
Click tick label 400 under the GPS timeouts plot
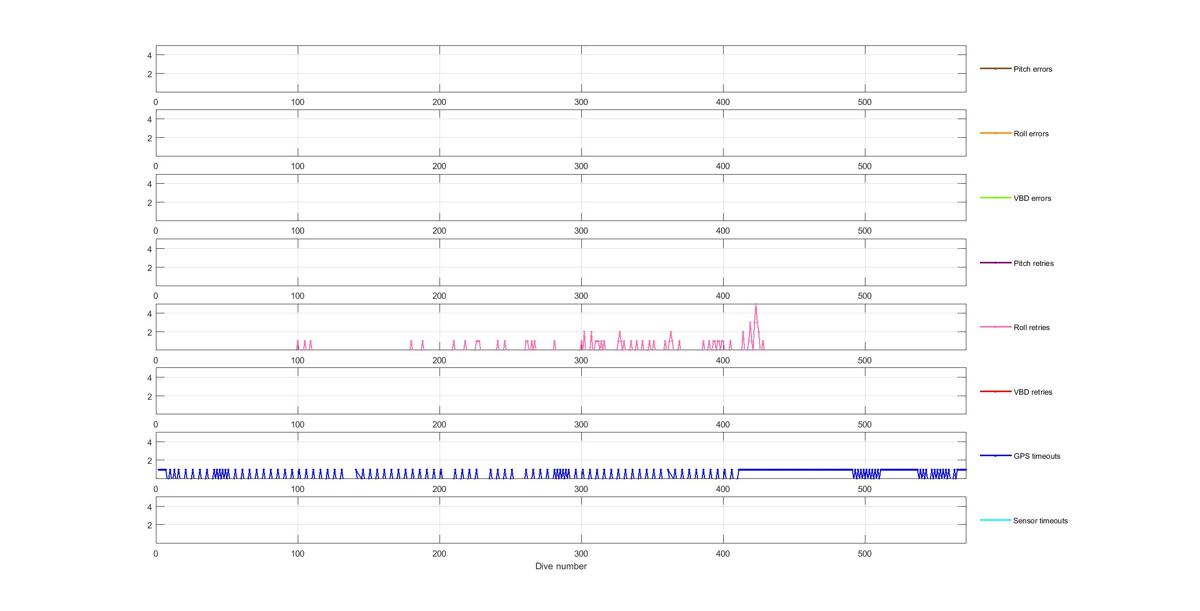tap(723, 489)
